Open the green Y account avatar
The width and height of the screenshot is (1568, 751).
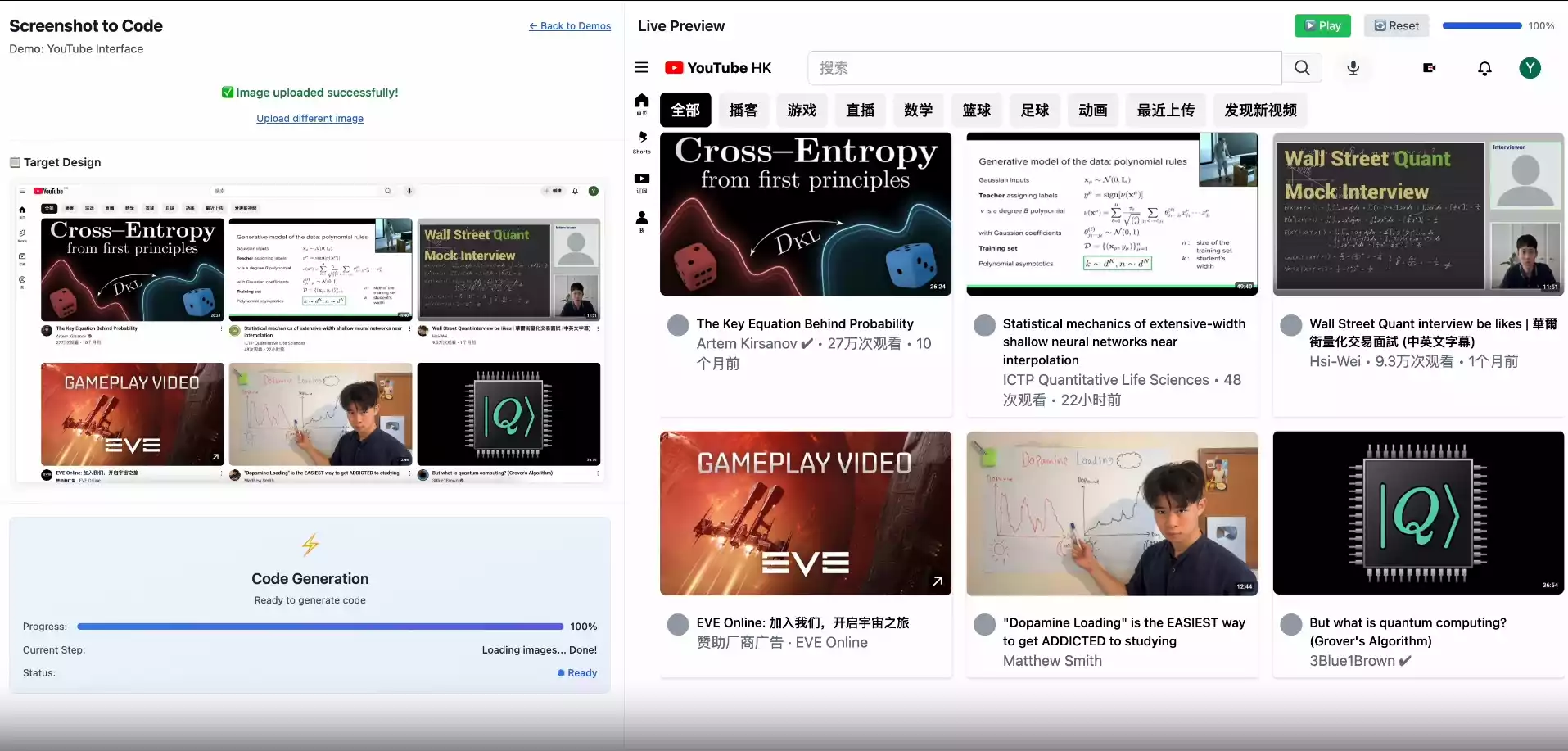pyautogui.click(x=1530, y=68)
